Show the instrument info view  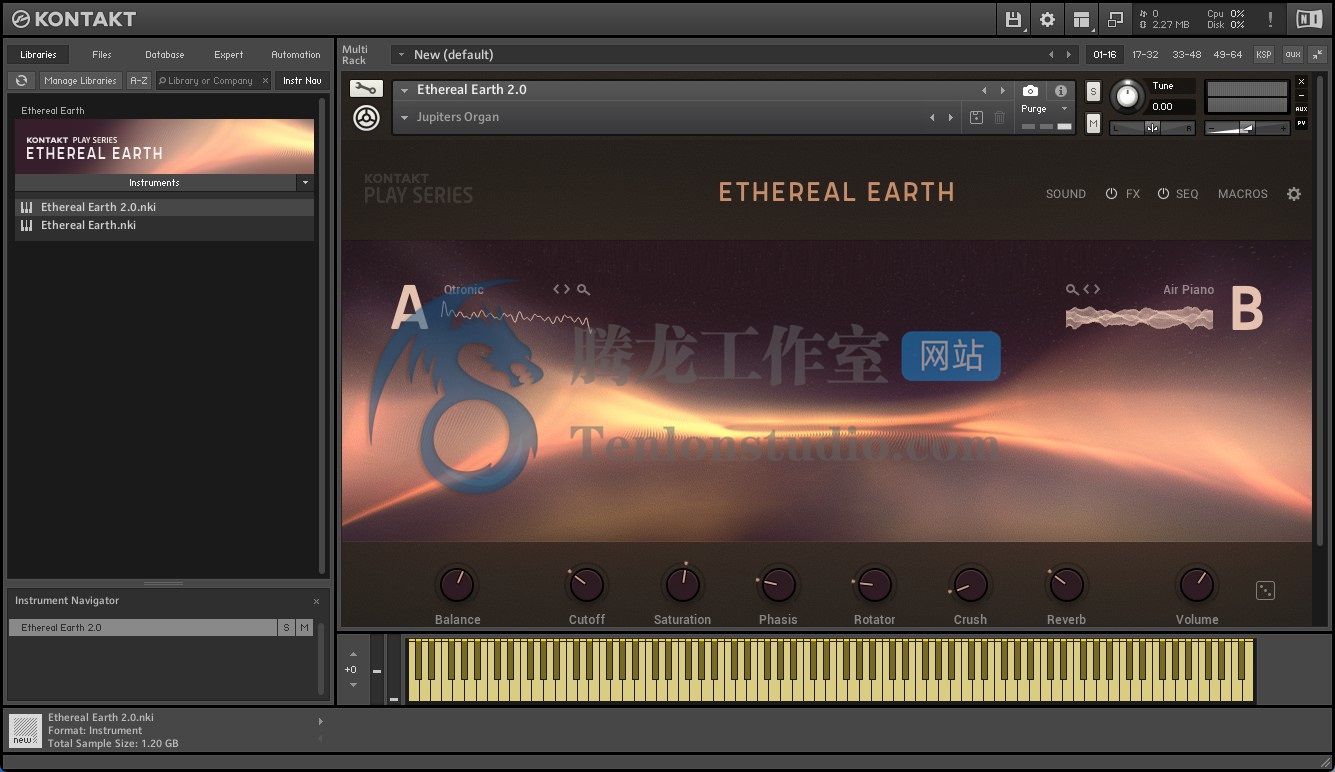(1061, 91)
